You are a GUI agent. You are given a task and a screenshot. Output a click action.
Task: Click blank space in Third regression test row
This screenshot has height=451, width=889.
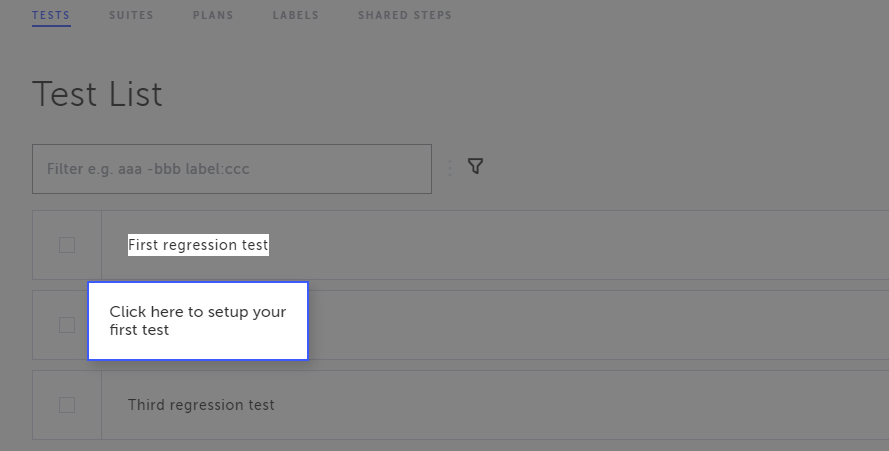567,405
